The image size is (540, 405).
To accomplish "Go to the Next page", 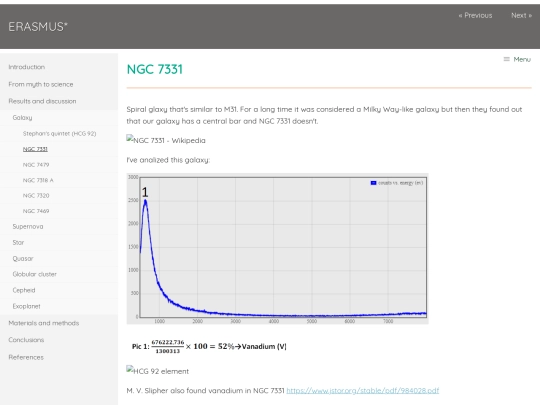I will tap(521, 15).
